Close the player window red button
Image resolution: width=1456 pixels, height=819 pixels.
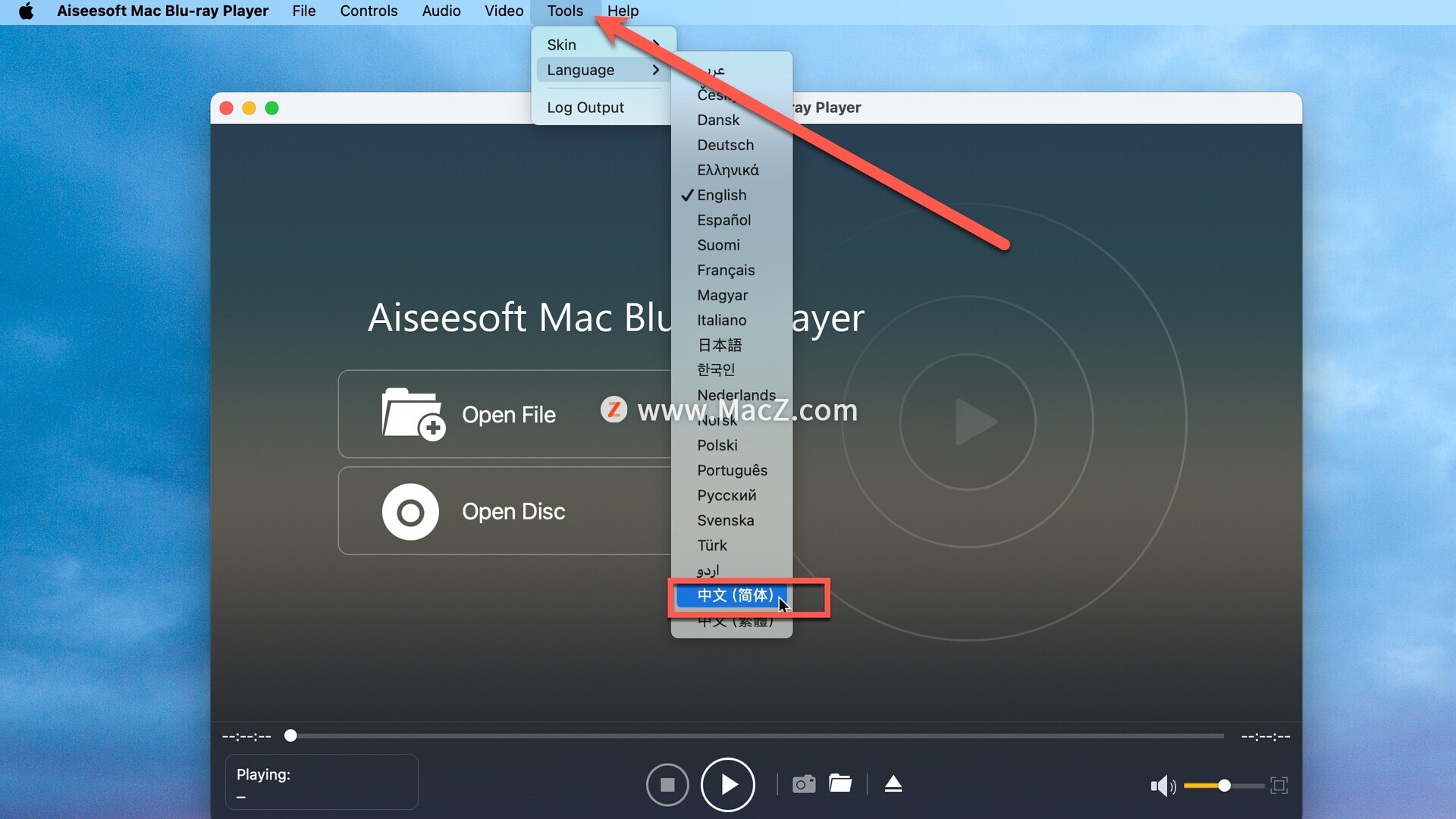226,108
